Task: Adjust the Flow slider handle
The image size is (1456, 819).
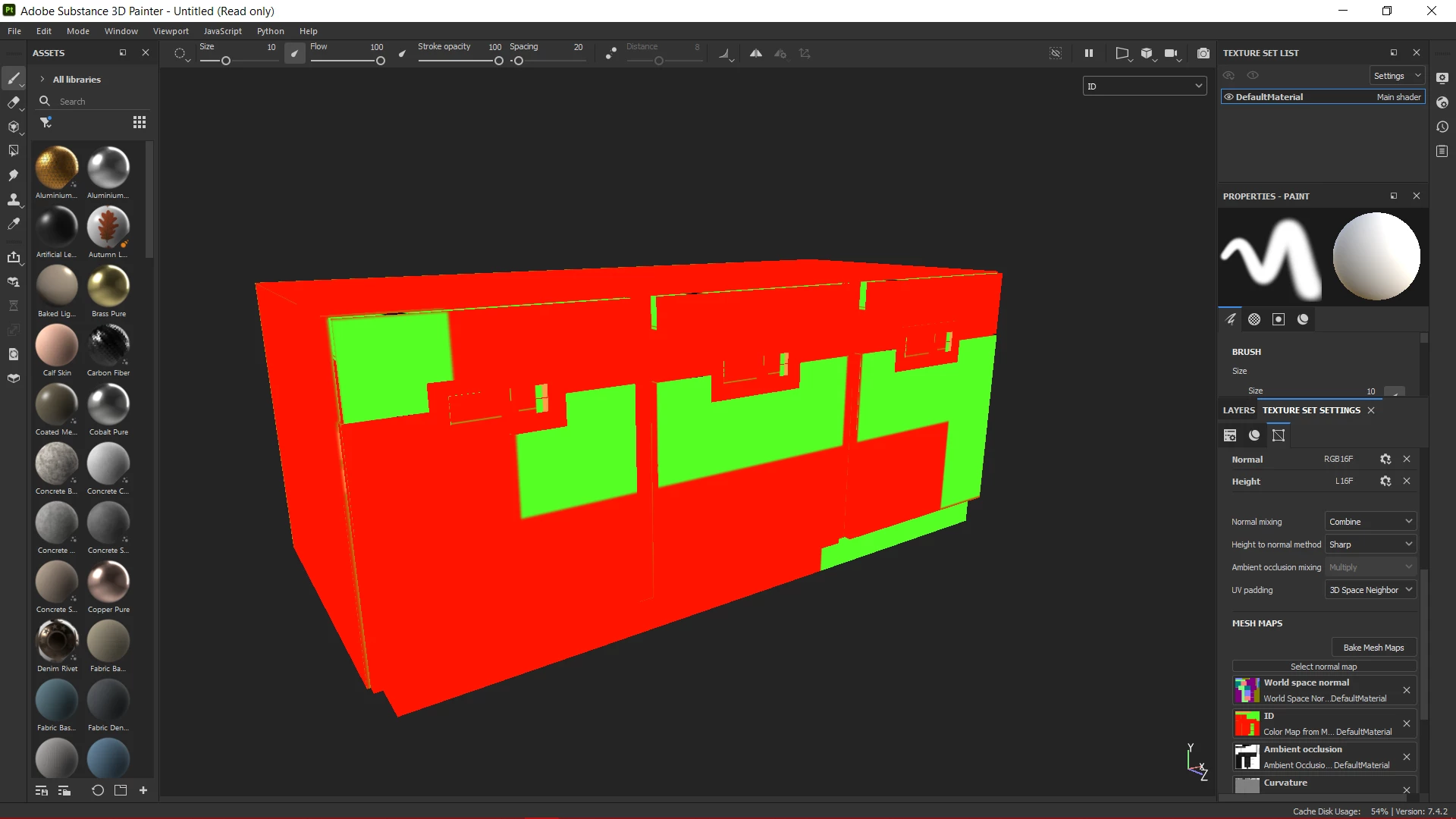Action: coord(381,61)
